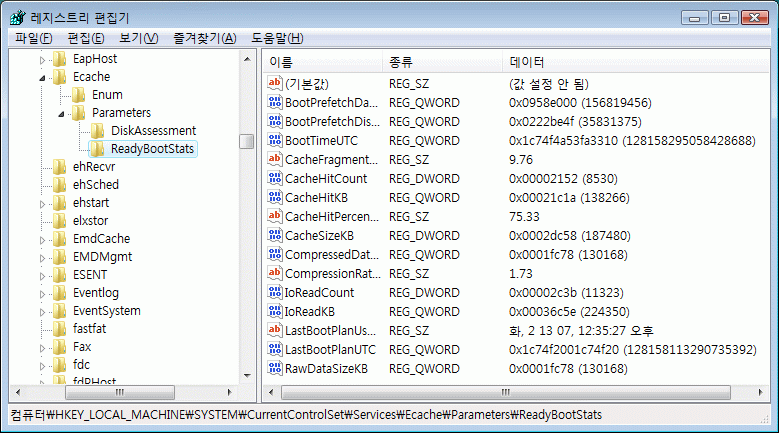The height and width of the screenshot is (433, 779).
Task: Select the LastBootPlanUTC value name
Action: 330,350
